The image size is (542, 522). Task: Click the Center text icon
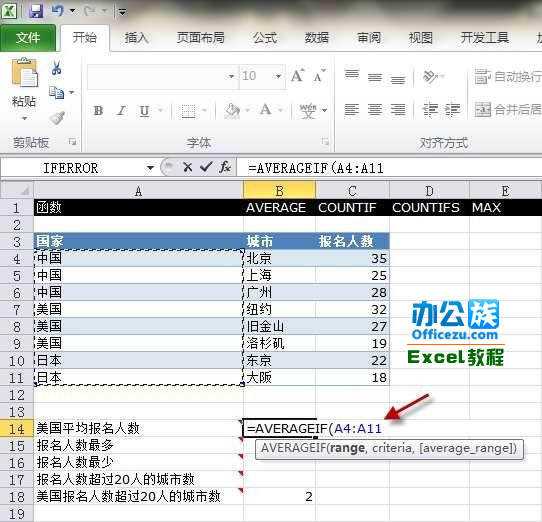click(x=375, y=110)
